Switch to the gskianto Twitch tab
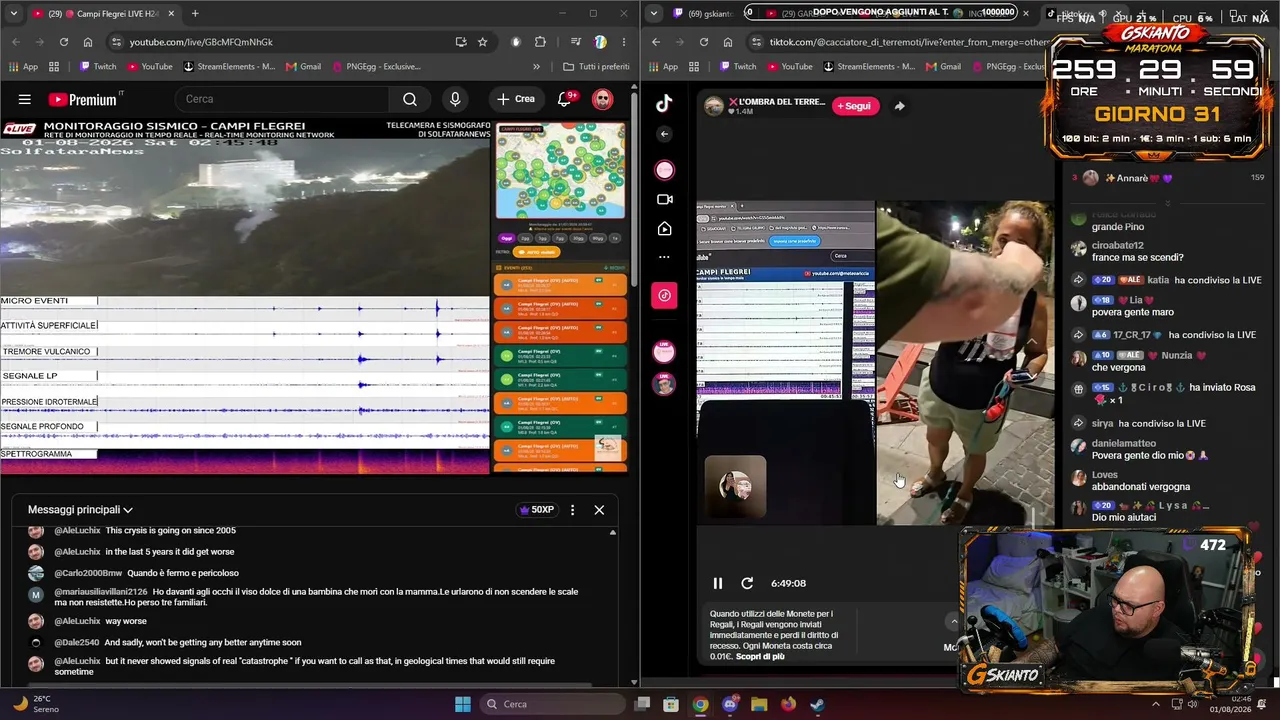Image resolution: width=1280 pixels, height=720 pixels. click(x=704, y=14)
